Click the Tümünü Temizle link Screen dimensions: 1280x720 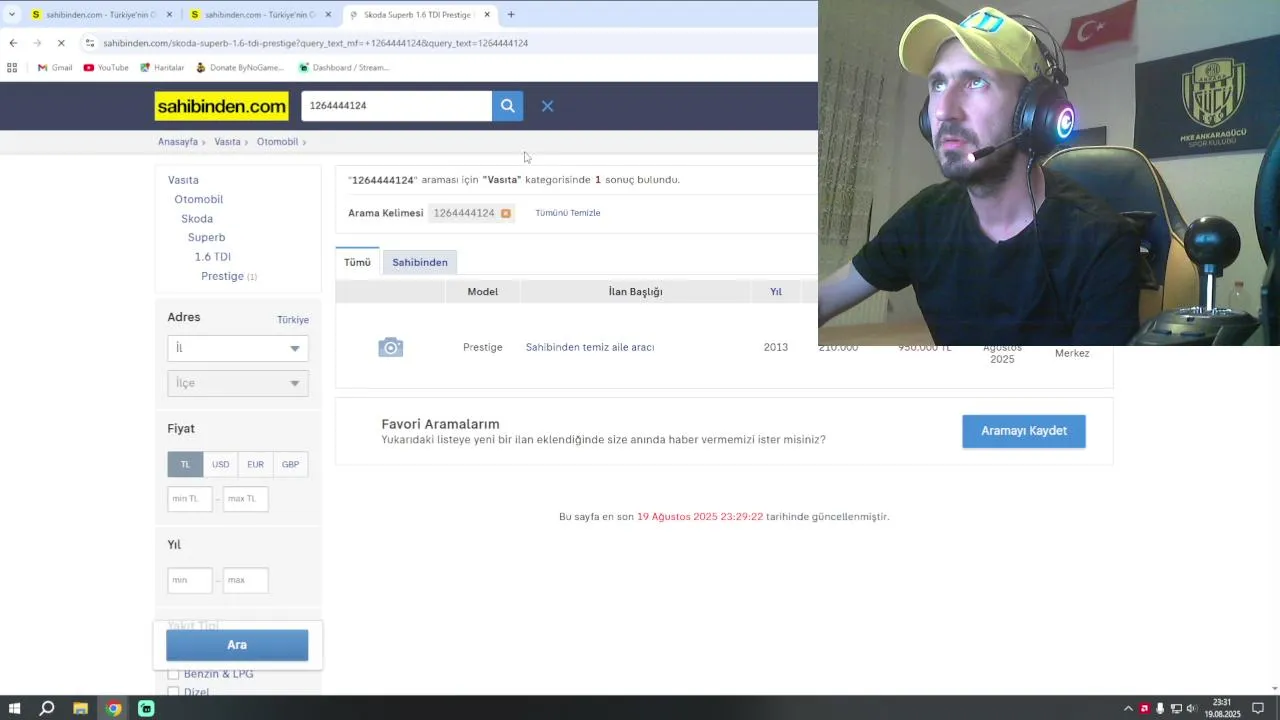coord(567,213)
